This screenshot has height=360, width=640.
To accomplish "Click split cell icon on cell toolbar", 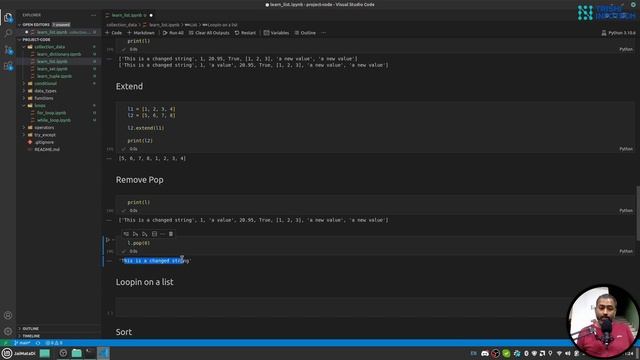I will pyautogui.click(x=154, y=234).
